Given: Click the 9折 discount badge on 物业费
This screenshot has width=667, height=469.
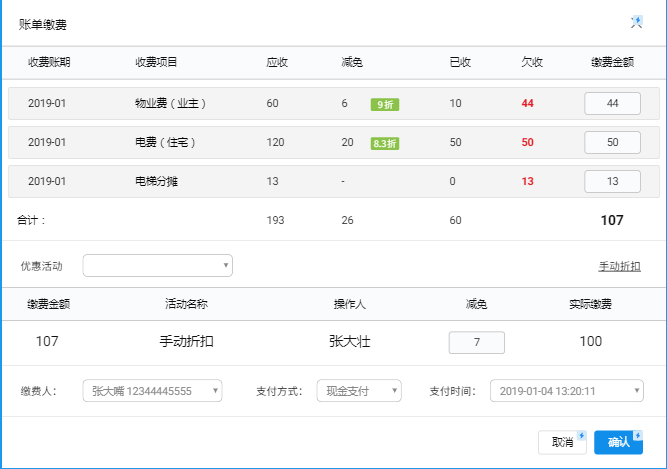Looking at the screenshot, I should coord(384,104).
